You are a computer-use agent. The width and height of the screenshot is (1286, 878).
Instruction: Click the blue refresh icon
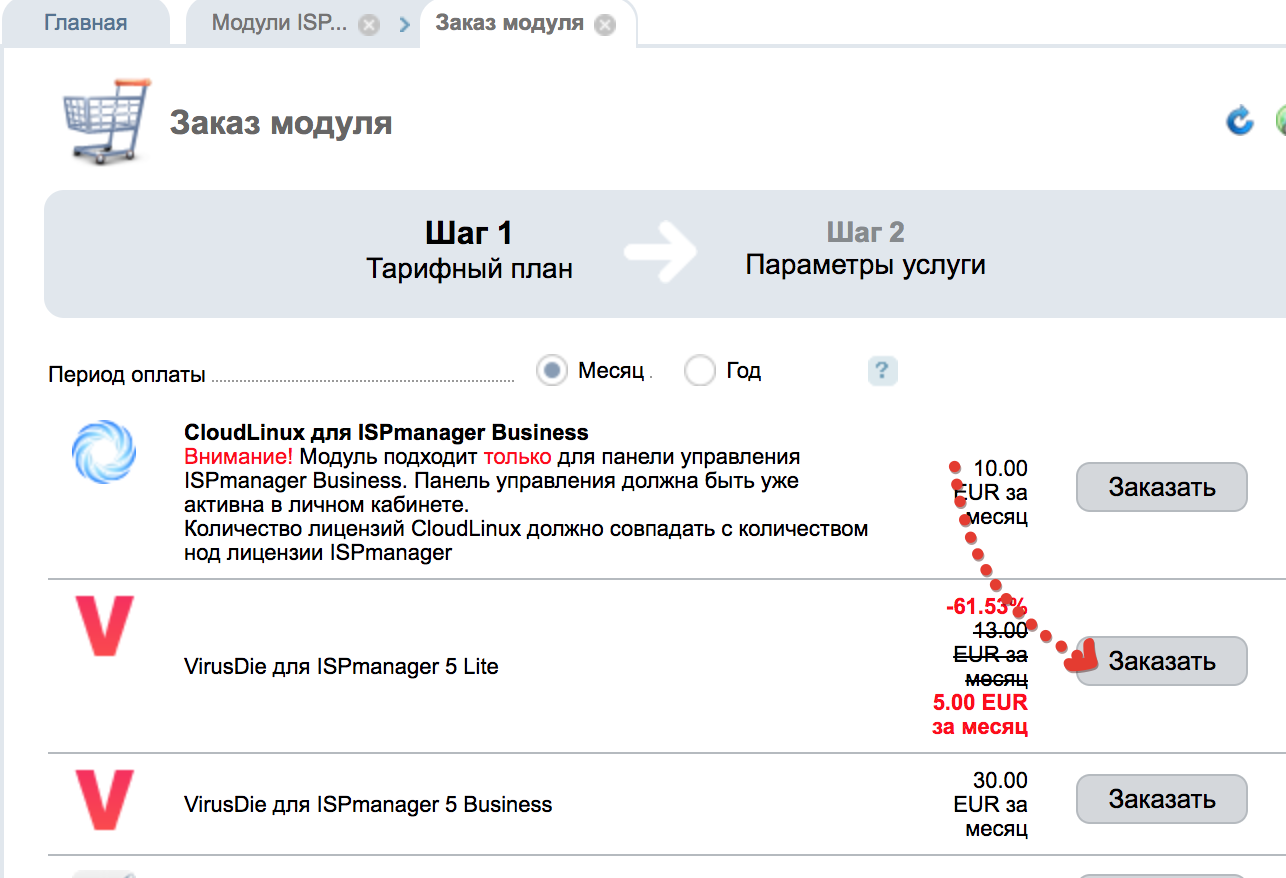1240,122
